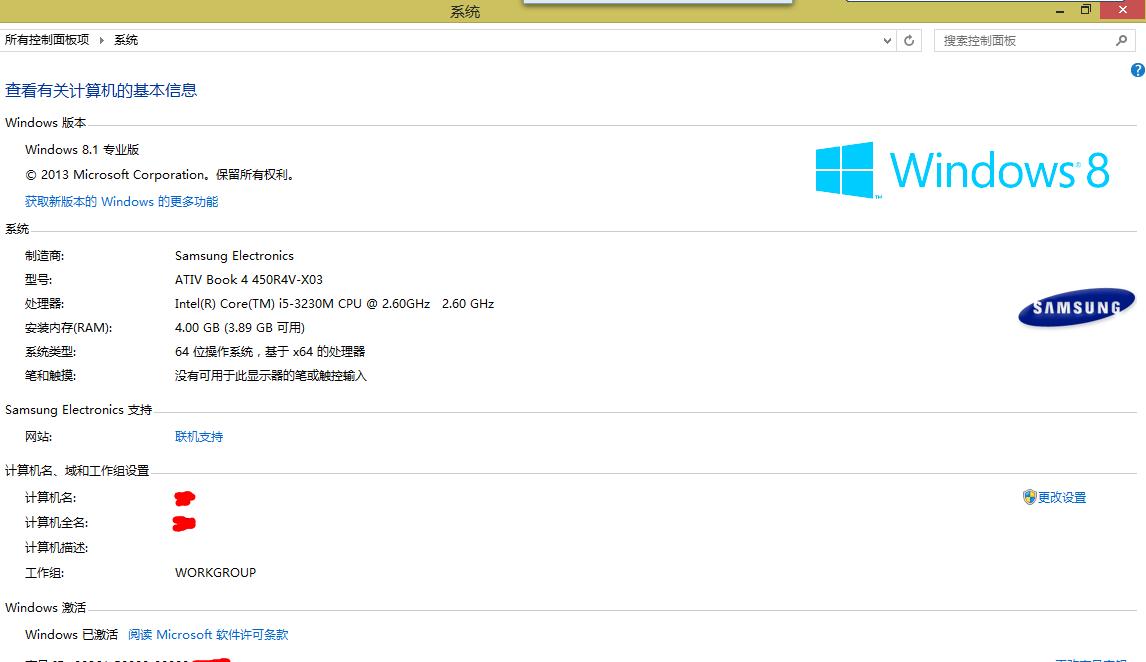Go to 所有控制面板项 in breadcrumb
1146x662 pixels.
click(47, 40)
